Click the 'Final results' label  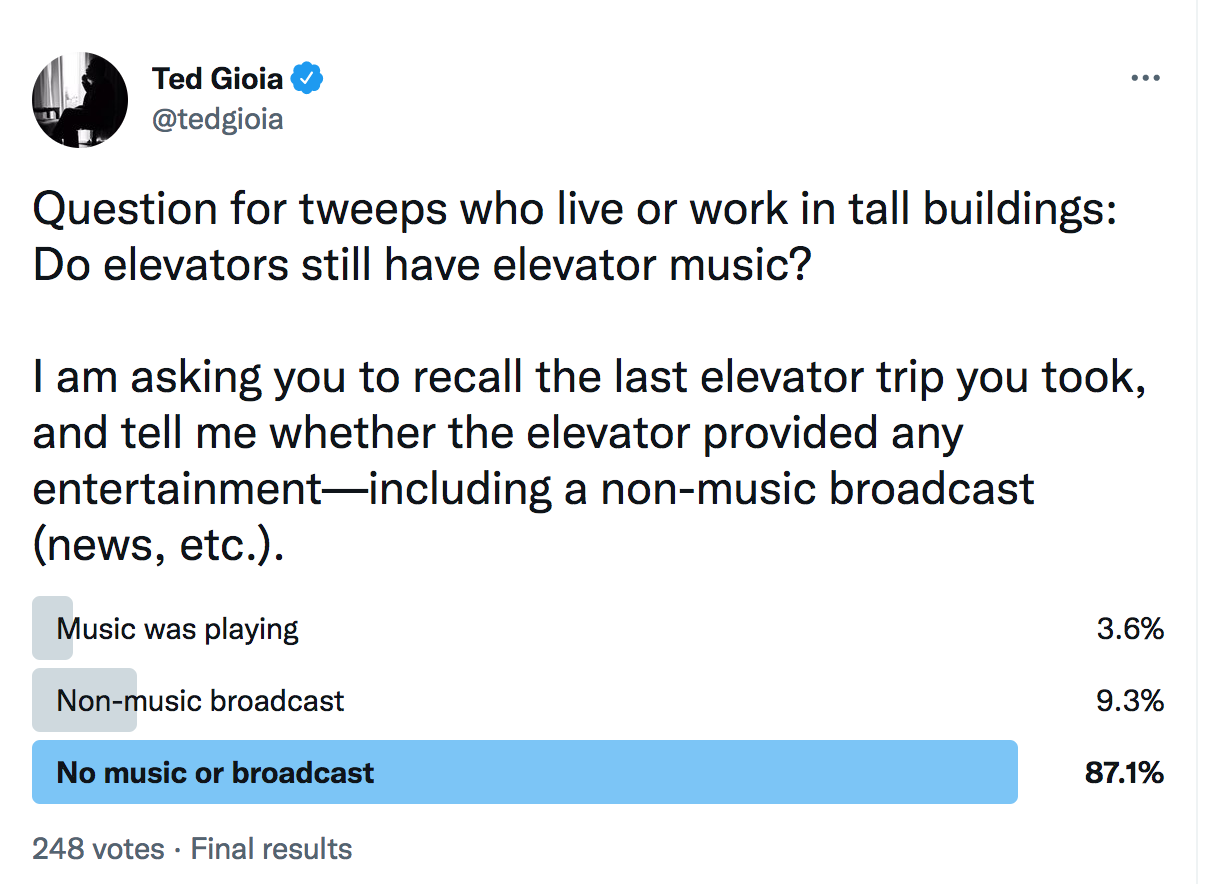271,848
